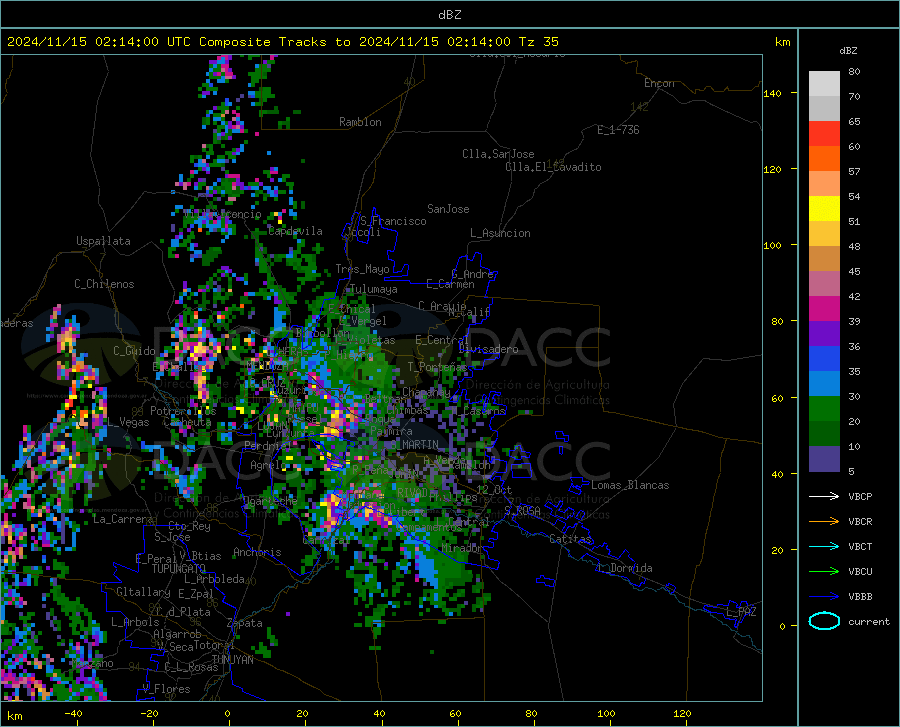The height and width of the screenshot is (727, 900).
Task: Select the purple 36-39 dBZ swatch
Action: (824, 334)
